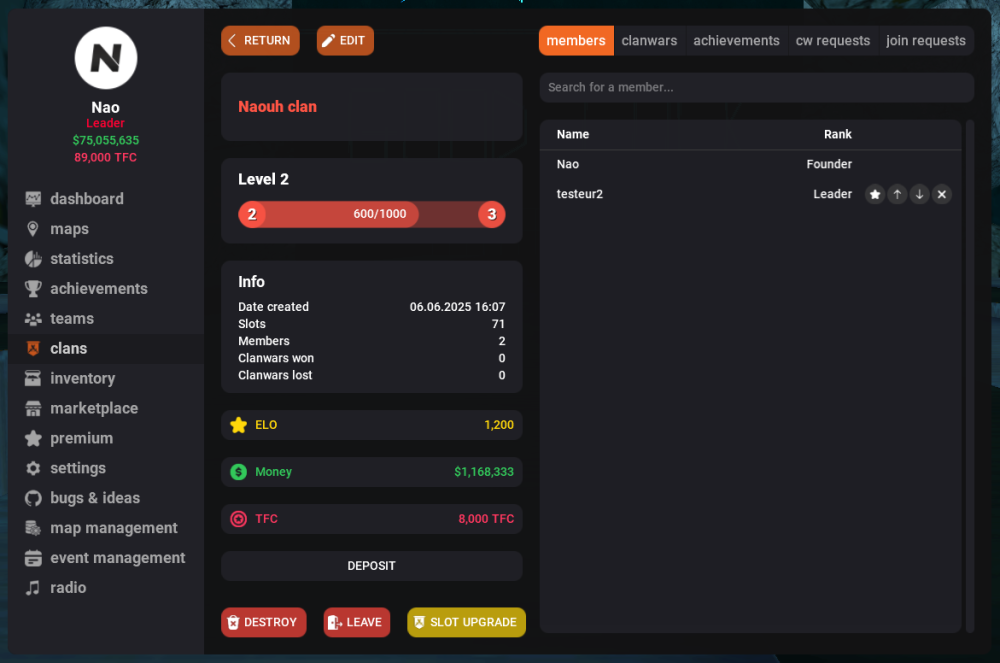1000x663 pixels.
Task: Click the yellow ELO star icon
Action: pos(239,425)
